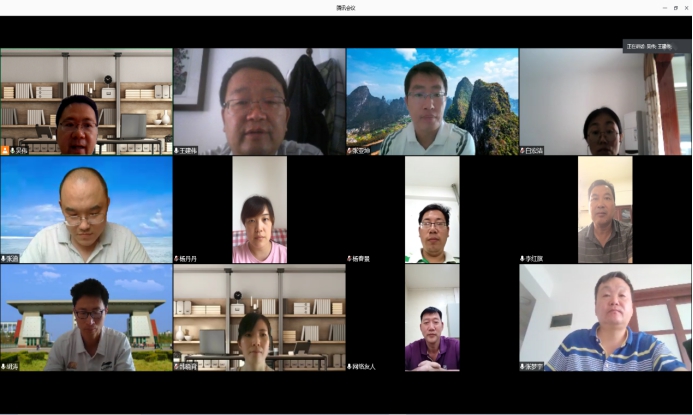Select the man in striped polo's video
The height and width of the screenshot is (415, 693).
[x=605, y=316]
